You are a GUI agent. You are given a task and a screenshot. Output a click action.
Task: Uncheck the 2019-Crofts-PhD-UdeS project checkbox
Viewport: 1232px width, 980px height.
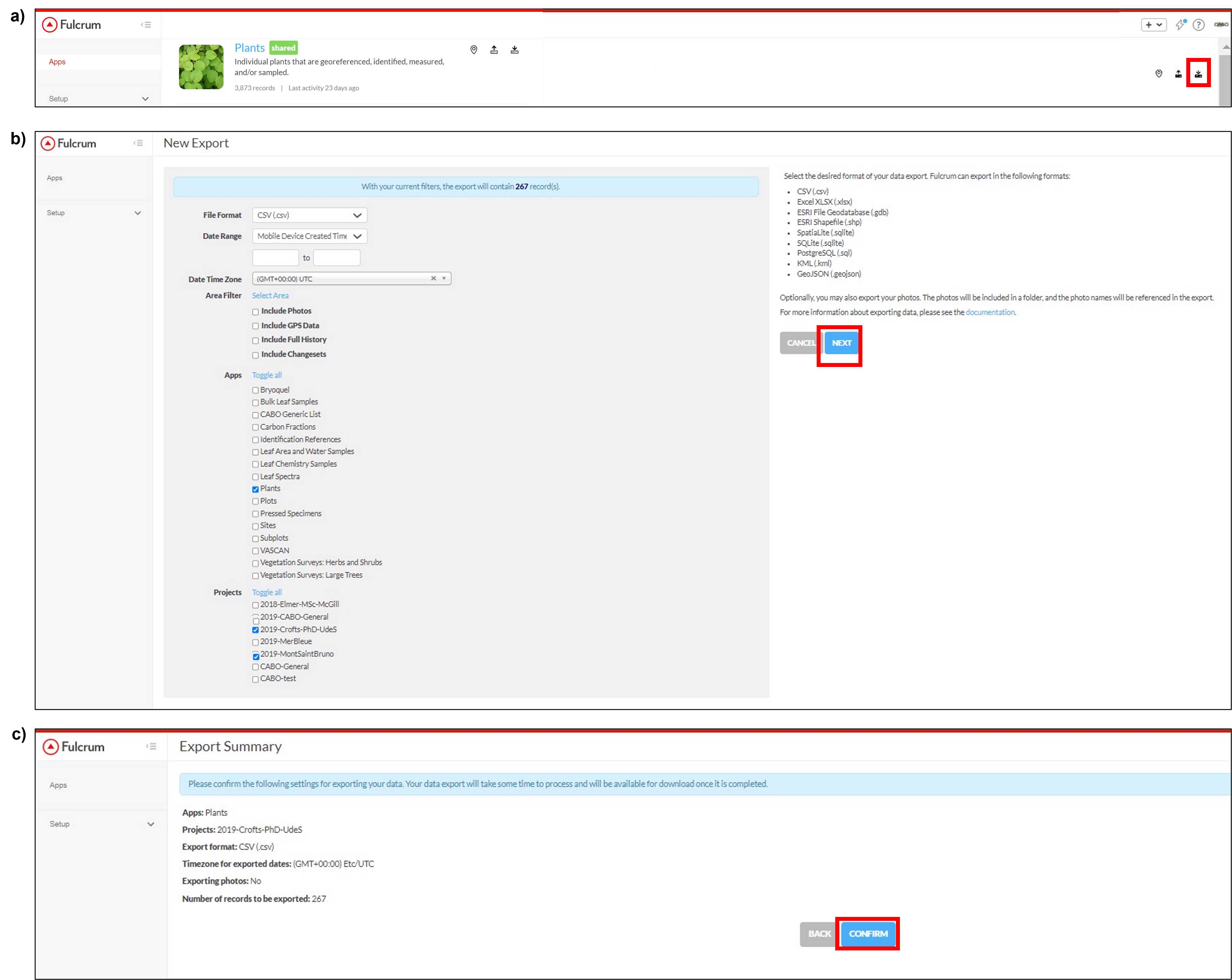[256, 630]
